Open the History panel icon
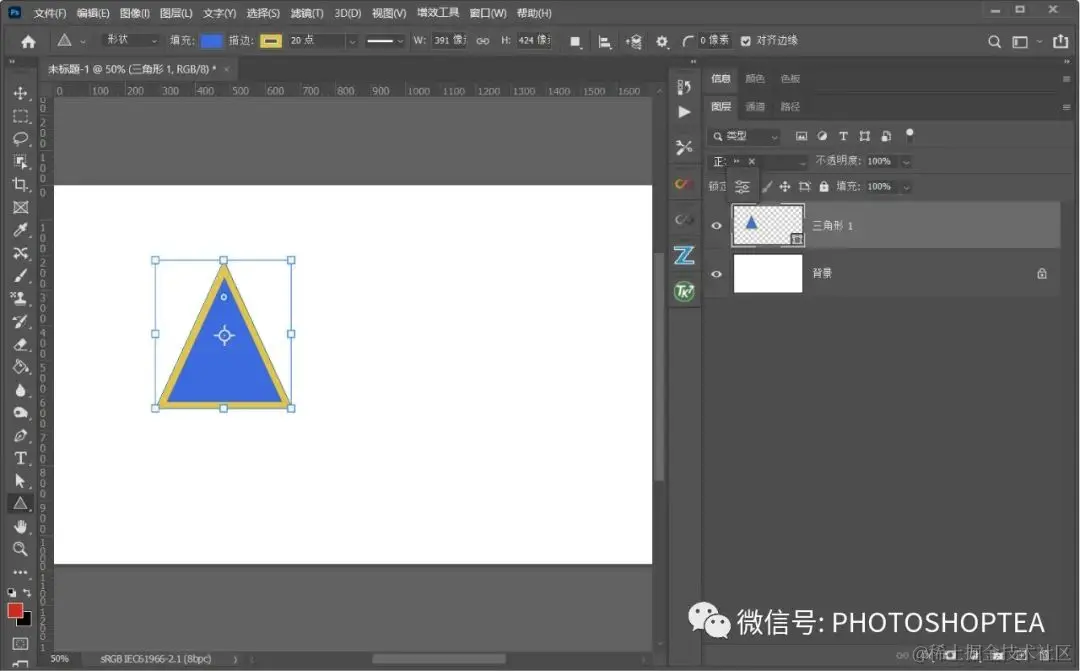Image resolution: width=1080 pixels, height=671 pixels. pos(683,87)
